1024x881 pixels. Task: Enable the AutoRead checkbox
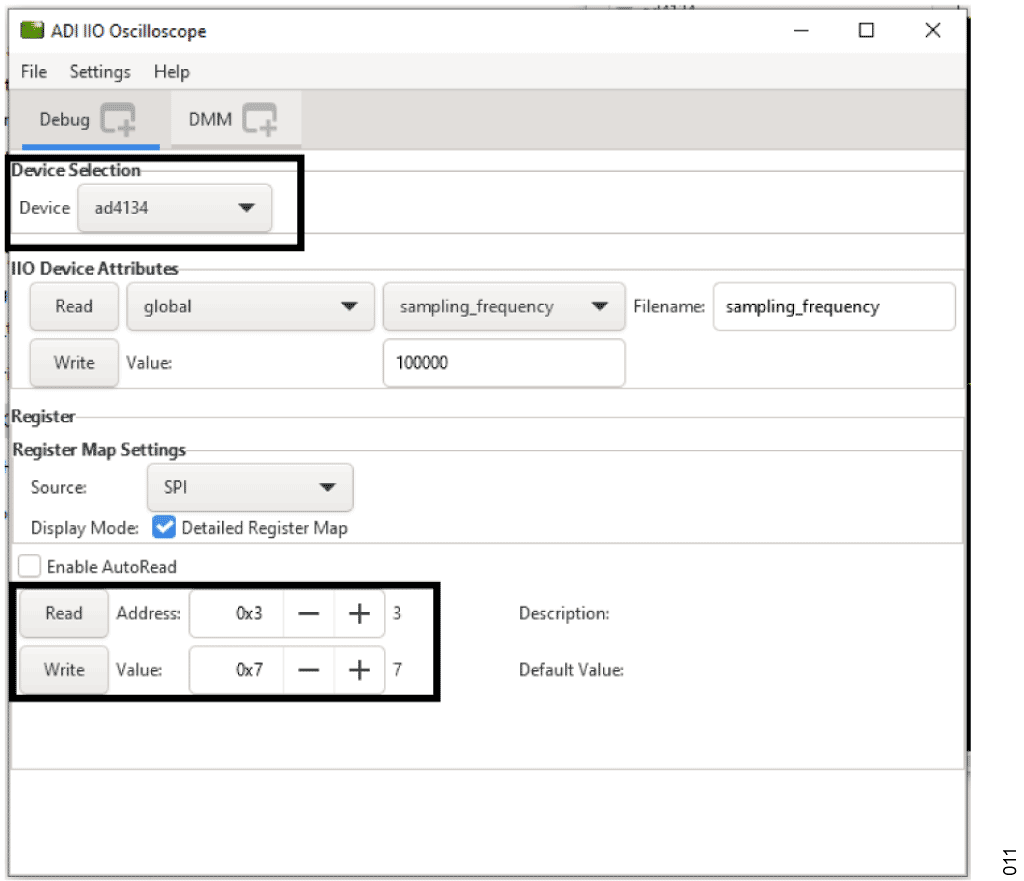[x=30, y=567]
